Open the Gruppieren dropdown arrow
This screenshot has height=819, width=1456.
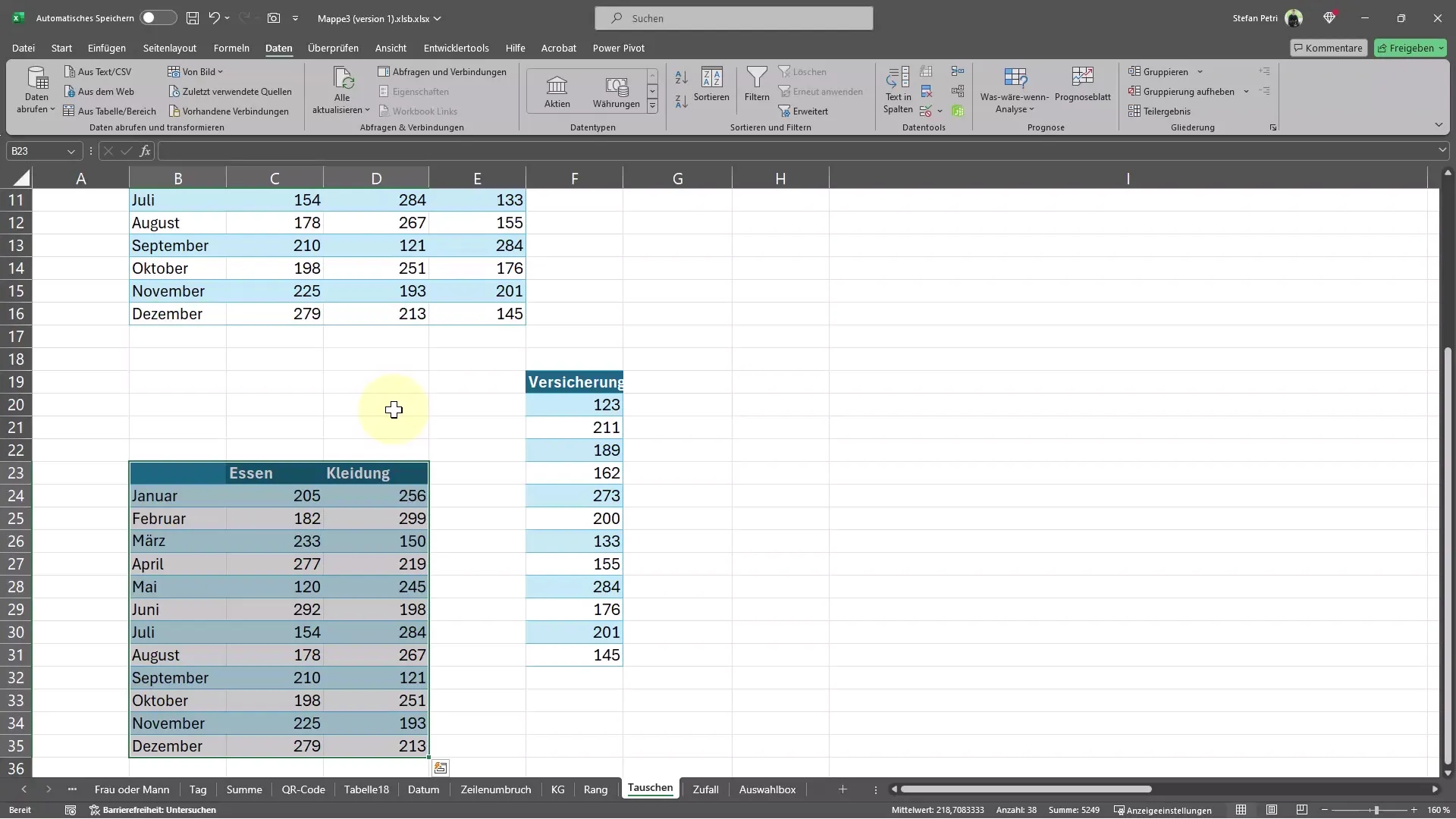pos(1200,72)
